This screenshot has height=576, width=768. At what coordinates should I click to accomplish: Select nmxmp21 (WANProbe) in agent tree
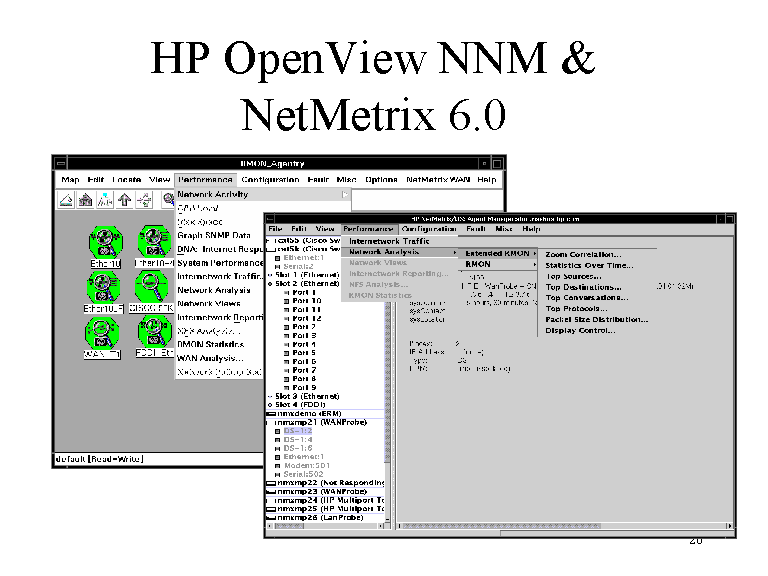[320, 422]
